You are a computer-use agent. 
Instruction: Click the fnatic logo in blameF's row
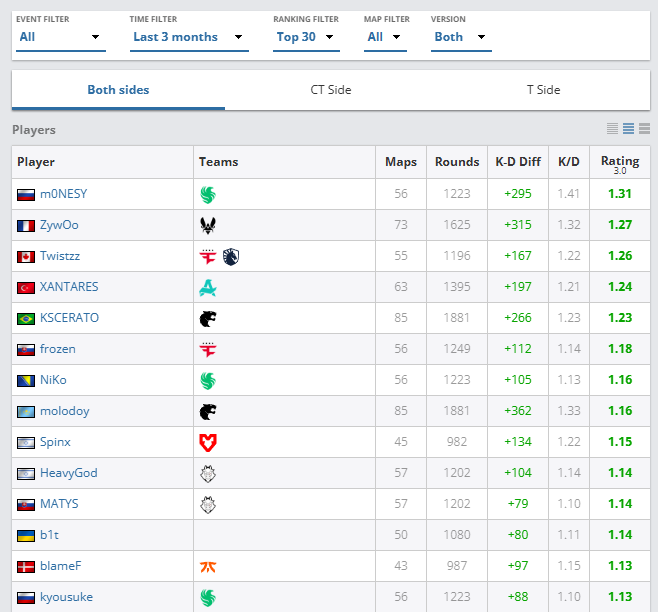point(208,566)
